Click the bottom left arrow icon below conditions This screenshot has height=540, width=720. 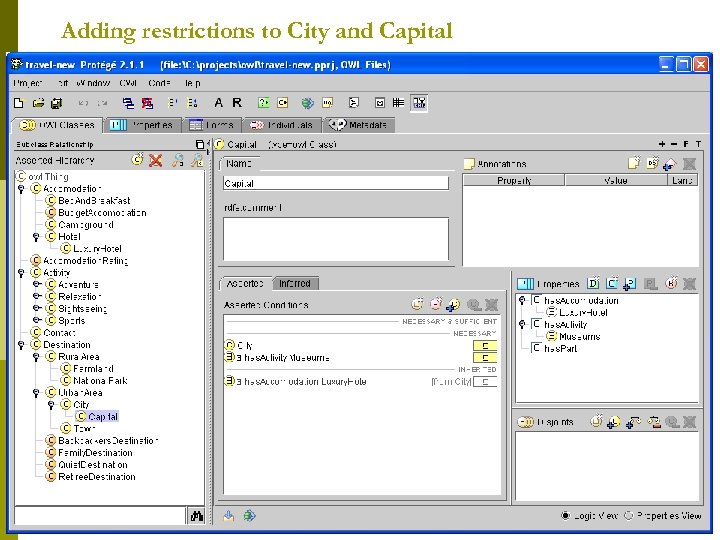229,516
